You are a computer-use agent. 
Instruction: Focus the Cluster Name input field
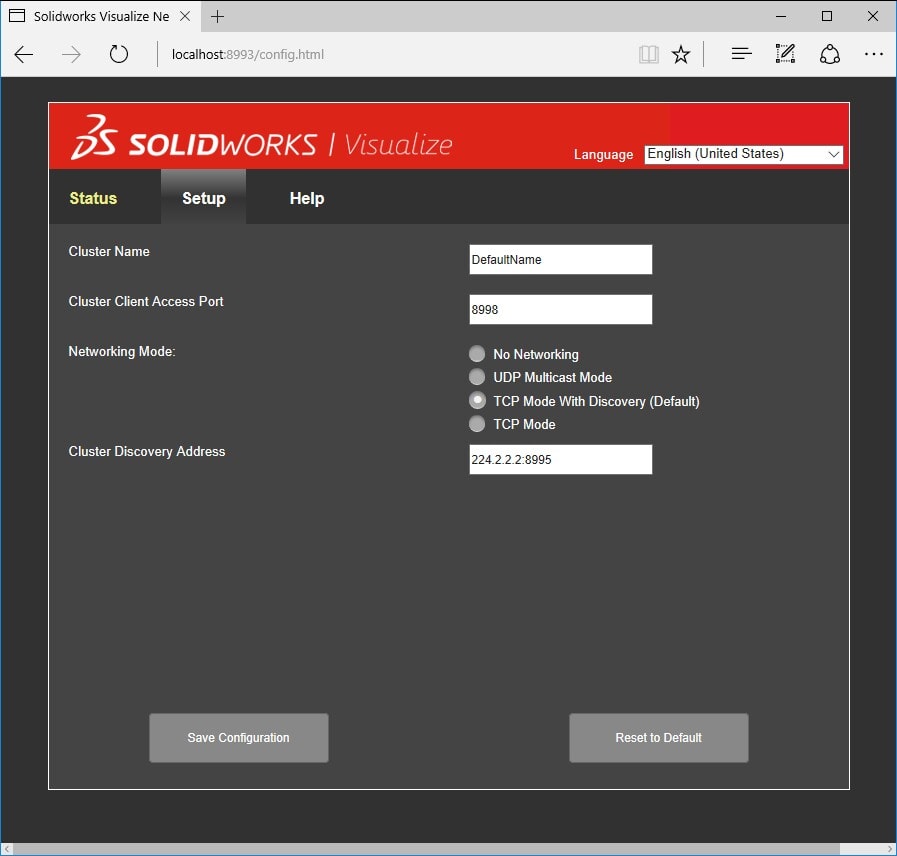pos(561,260)
